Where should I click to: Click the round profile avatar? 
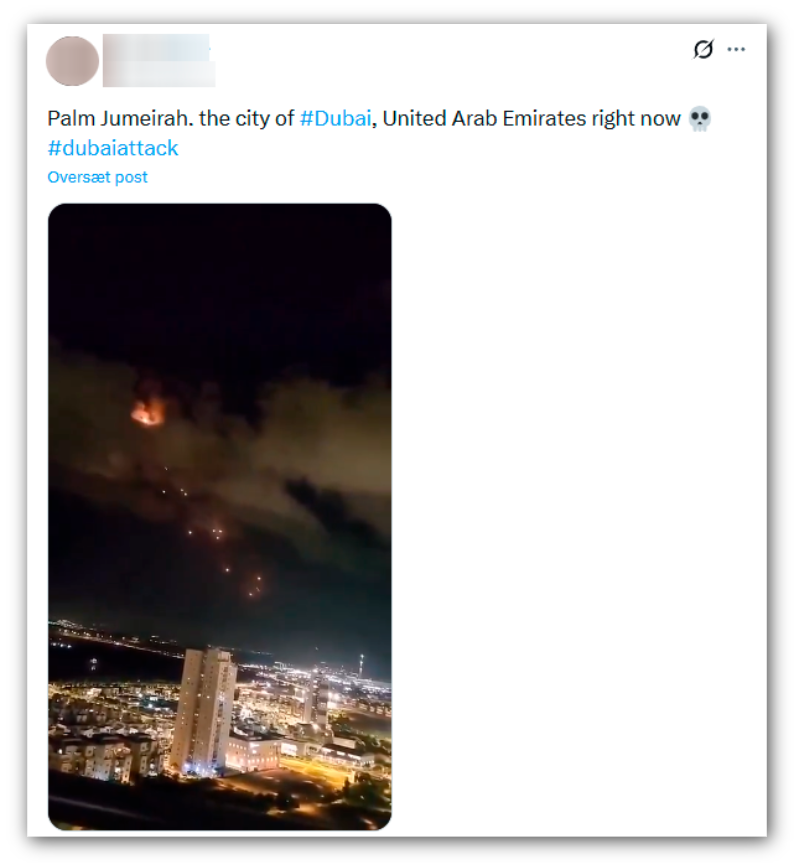[72, 61]
